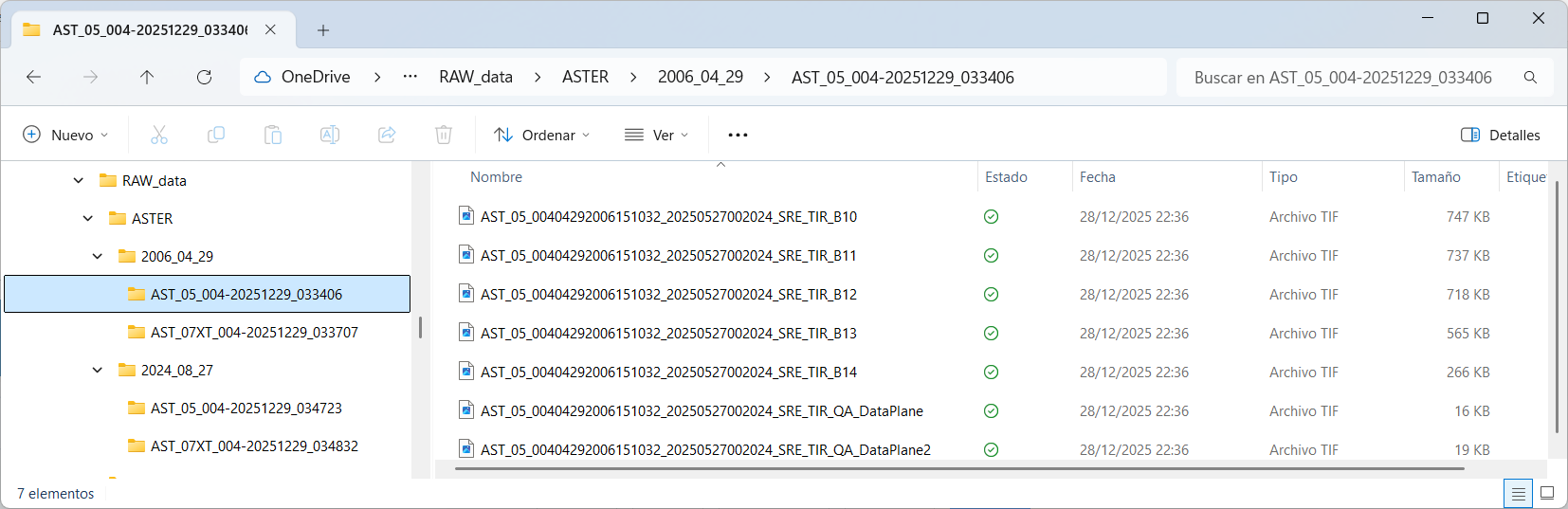Click the Share icon in toolbar
The width and height of the screenshot is (1568, 509).
pos(387,135)
